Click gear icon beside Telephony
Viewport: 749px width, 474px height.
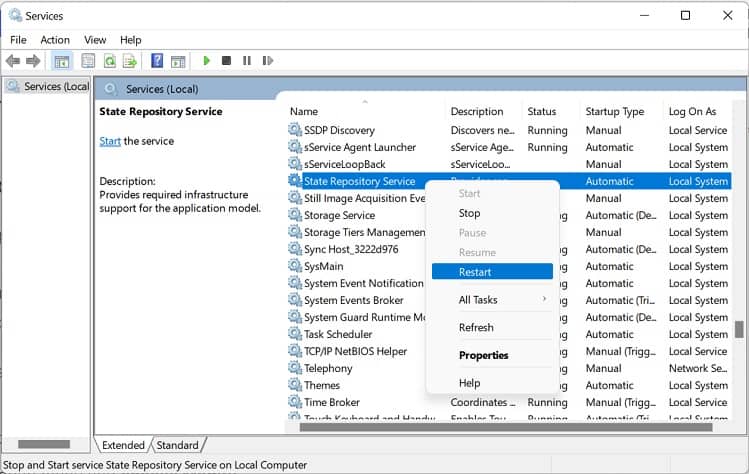(x=295, y=367)
